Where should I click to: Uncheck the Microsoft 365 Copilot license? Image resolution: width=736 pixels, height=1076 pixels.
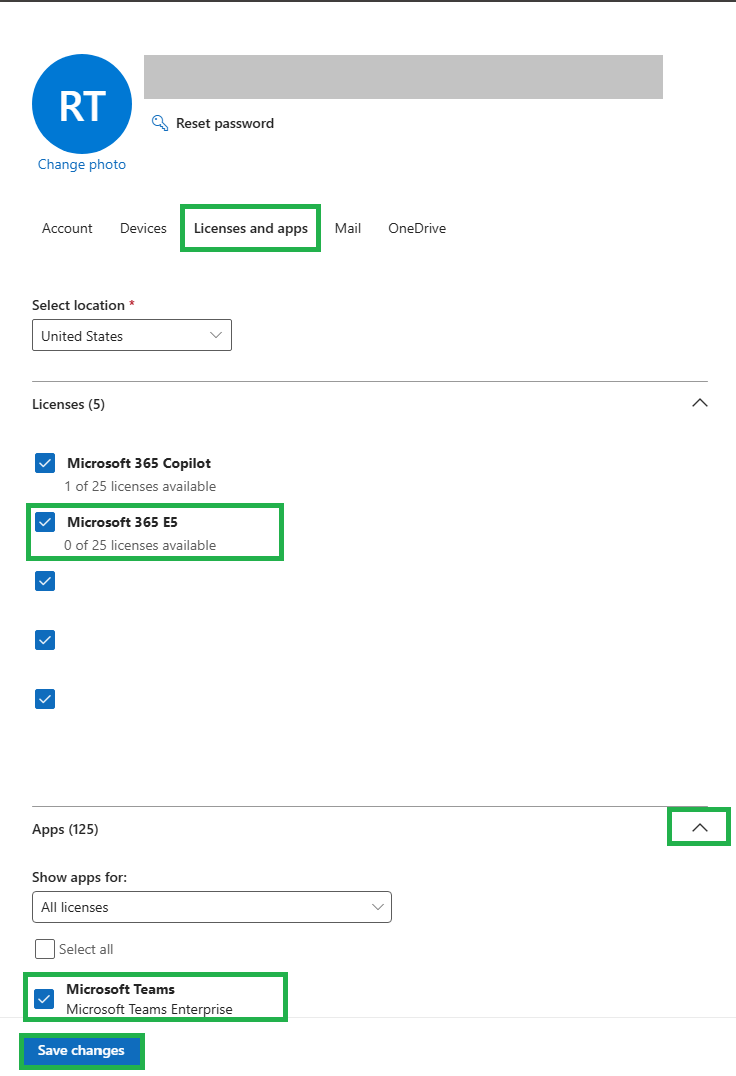pos(45,463)
